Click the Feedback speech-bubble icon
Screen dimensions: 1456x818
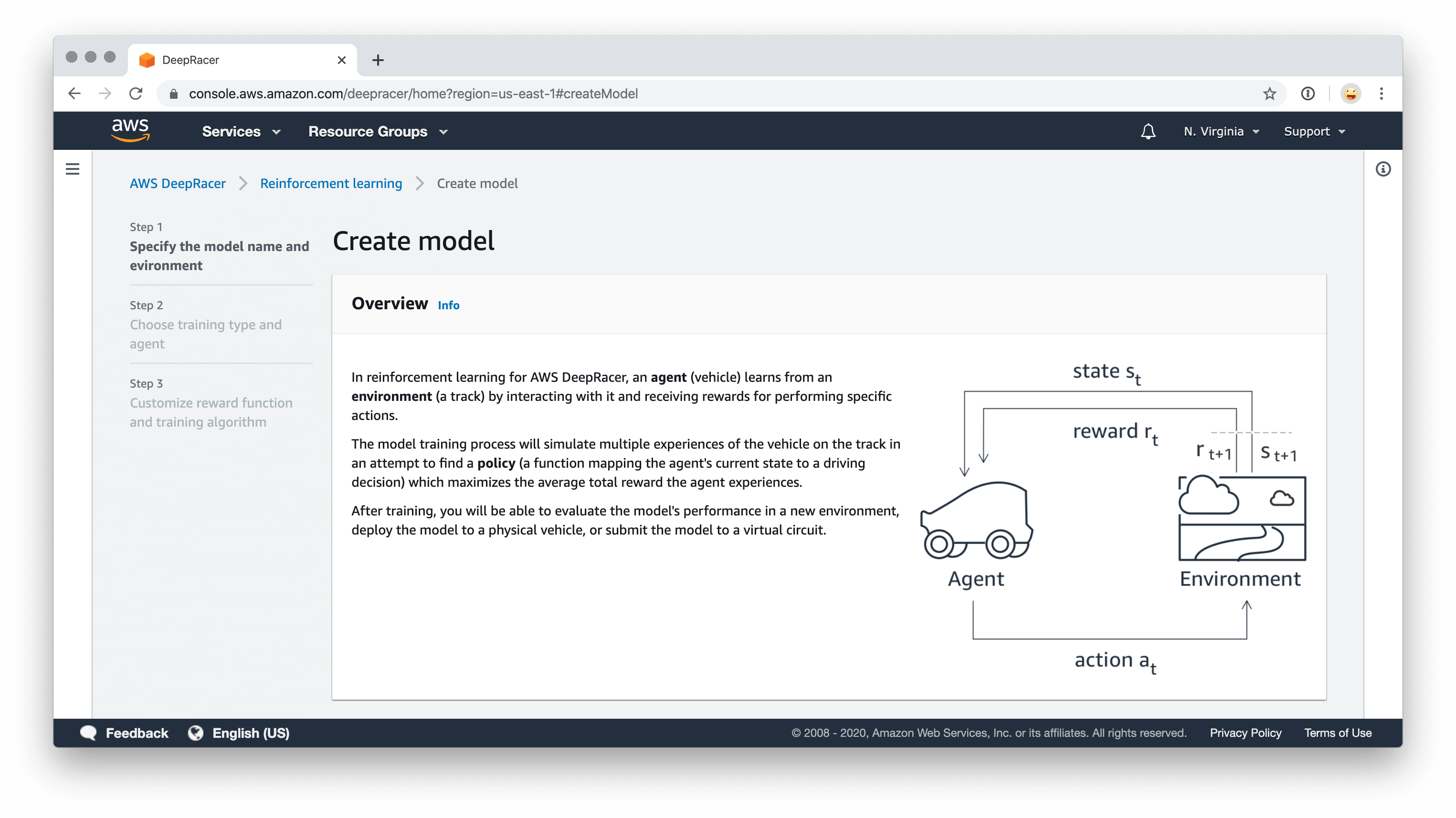[x=89, y=733]
